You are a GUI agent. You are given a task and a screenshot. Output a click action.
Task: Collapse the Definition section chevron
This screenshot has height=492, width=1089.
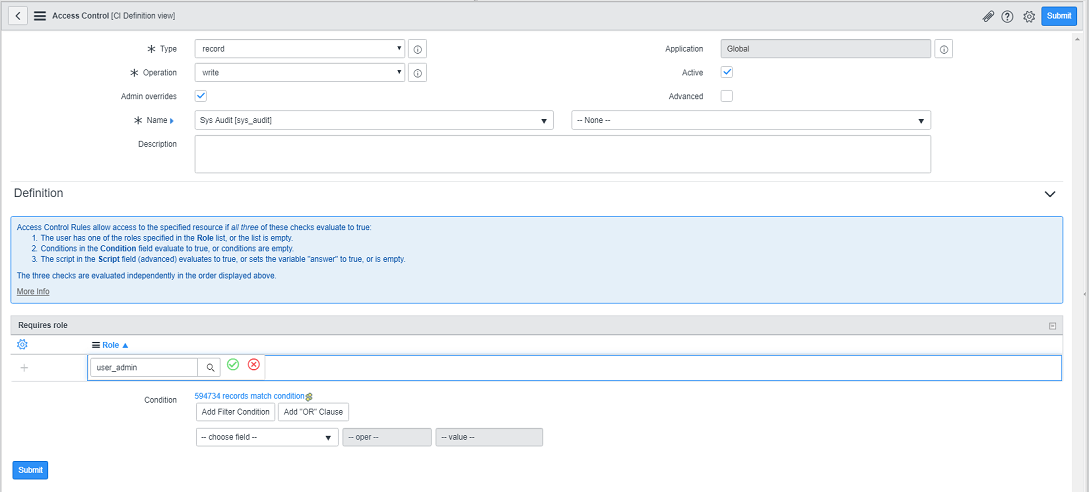point(1049,193)
